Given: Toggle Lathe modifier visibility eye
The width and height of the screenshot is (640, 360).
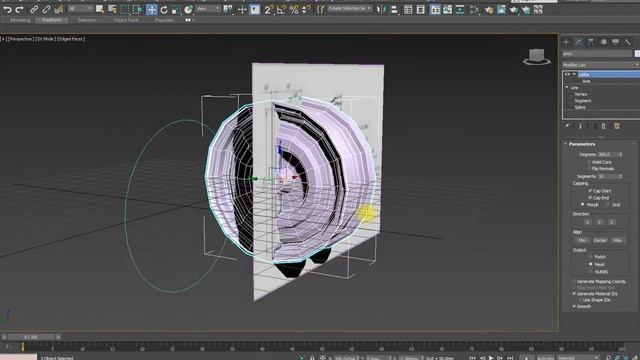Looking at the screenshot, I should pyautogui.click(x=567, y=74).
